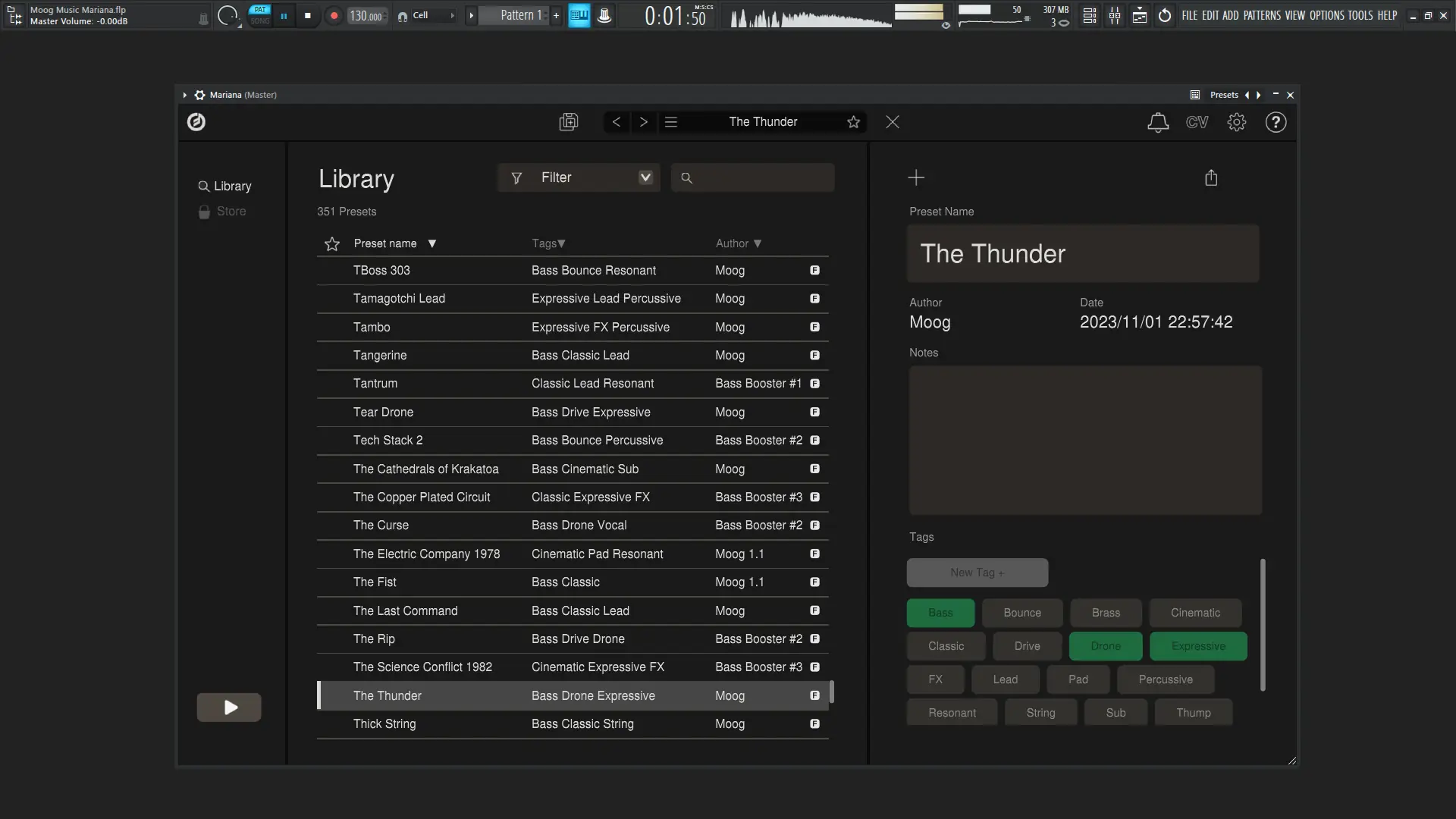
Task: Click the notification bell icon
Action: coord(1157,122)
